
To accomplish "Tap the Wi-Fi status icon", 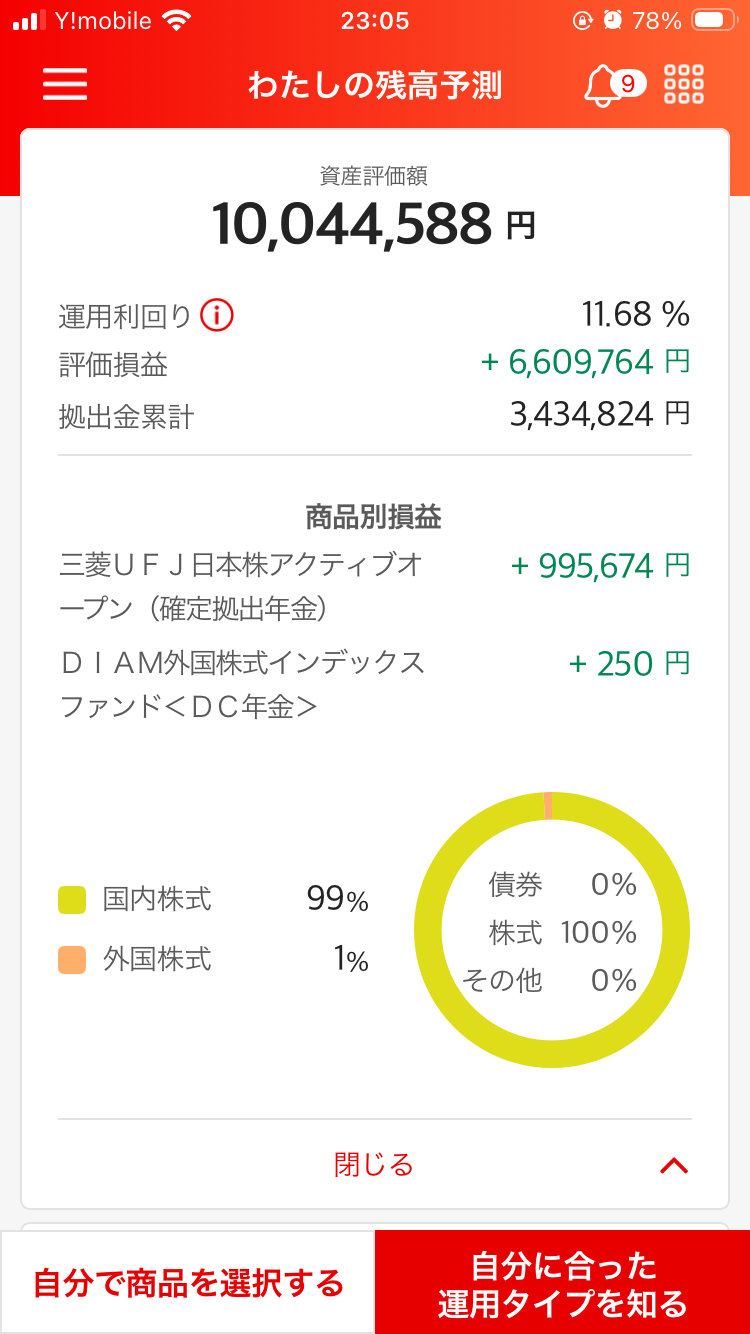I will [x=177, y=21].
